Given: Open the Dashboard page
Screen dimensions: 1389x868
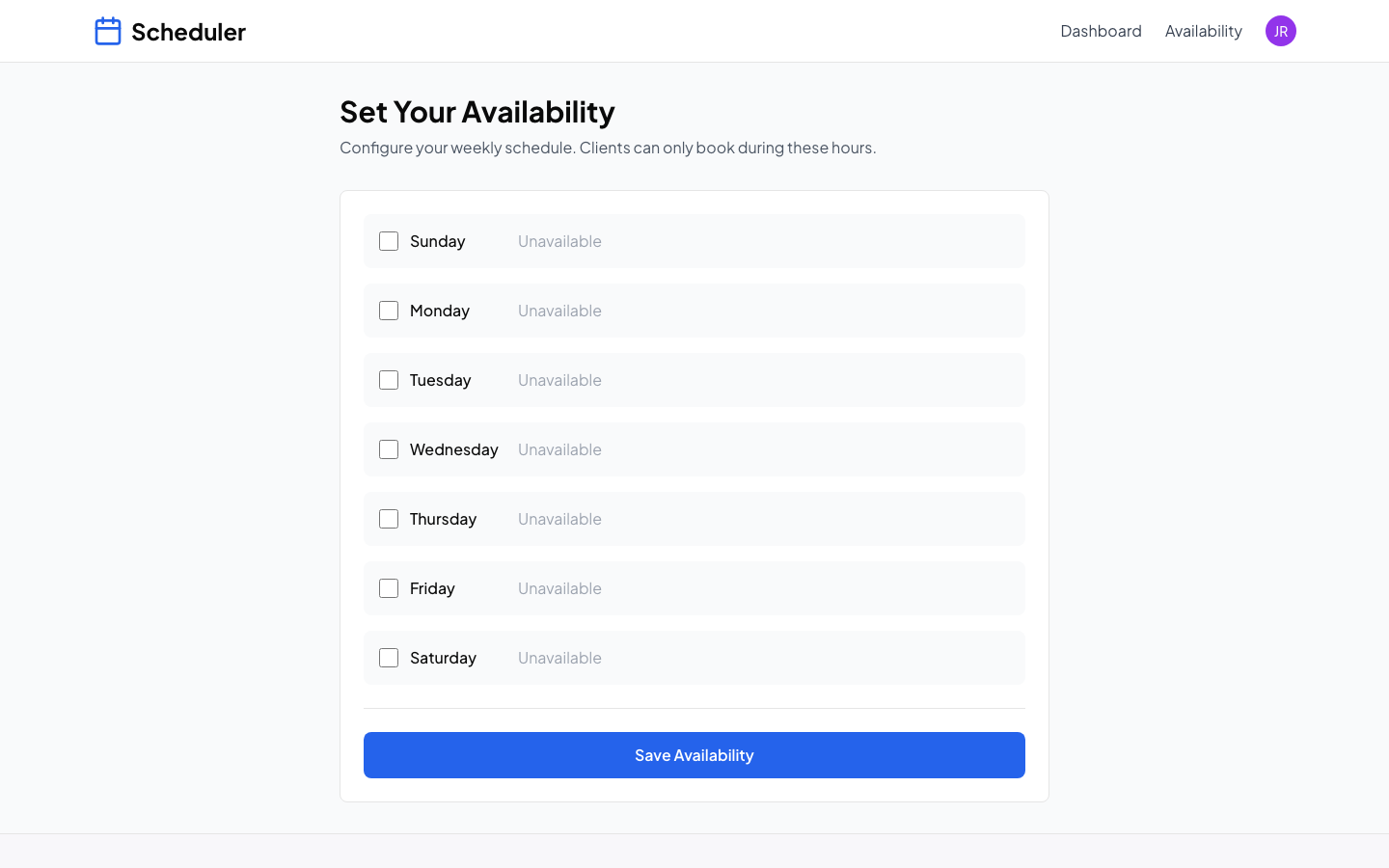Looking at the screenshot, I should [1101, 31].
